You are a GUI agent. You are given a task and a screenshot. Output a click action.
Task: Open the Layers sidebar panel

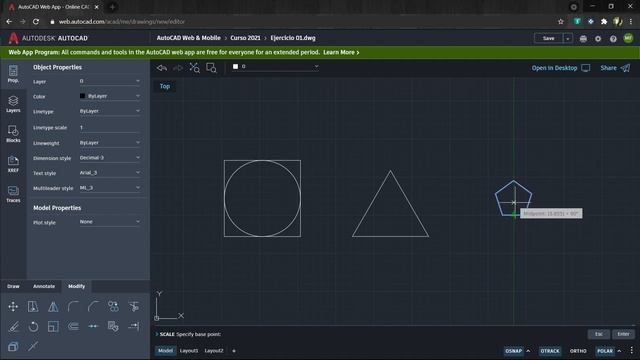pyautogui.click(x=13, y=104)
